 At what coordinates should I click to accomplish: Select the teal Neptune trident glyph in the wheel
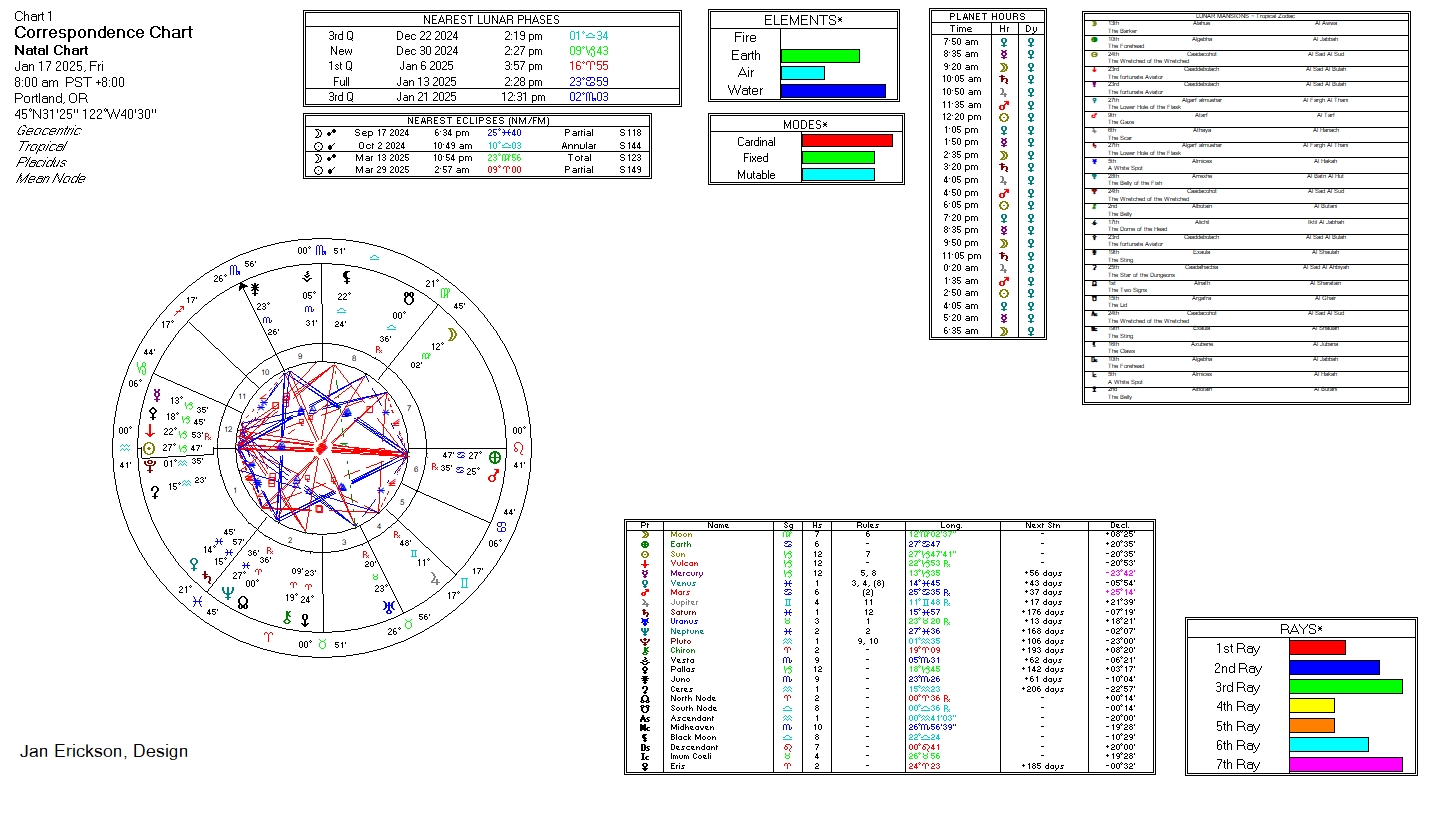[228, 591]
